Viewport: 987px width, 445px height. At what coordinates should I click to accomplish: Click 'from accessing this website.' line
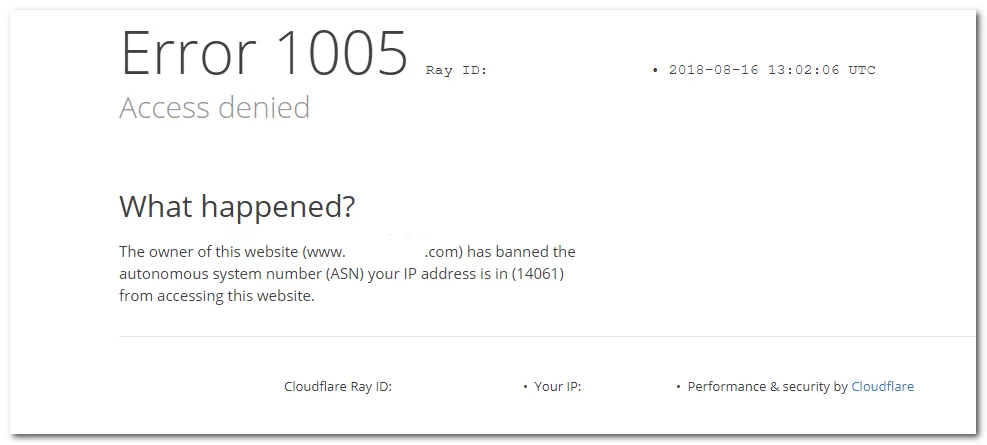pyautogui.click(x=217, y=295)
